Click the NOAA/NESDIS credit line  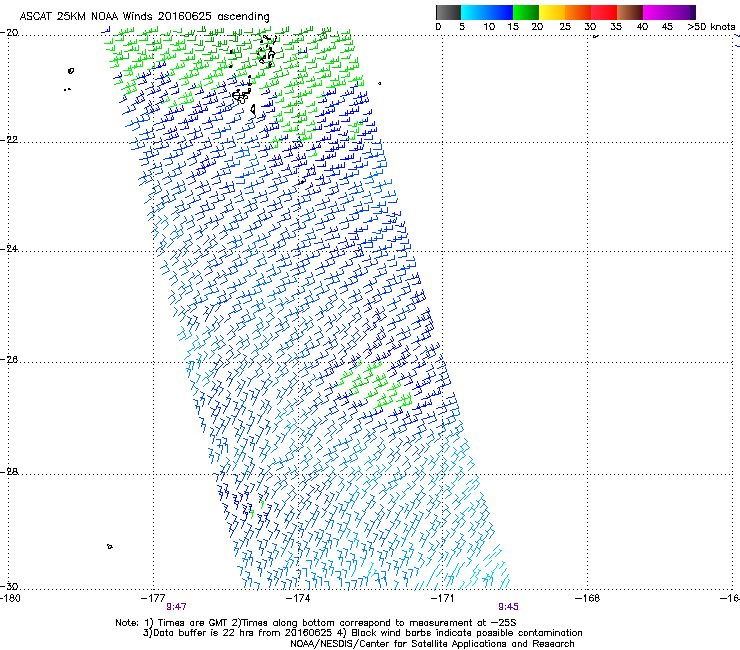[x=432, y=644]
